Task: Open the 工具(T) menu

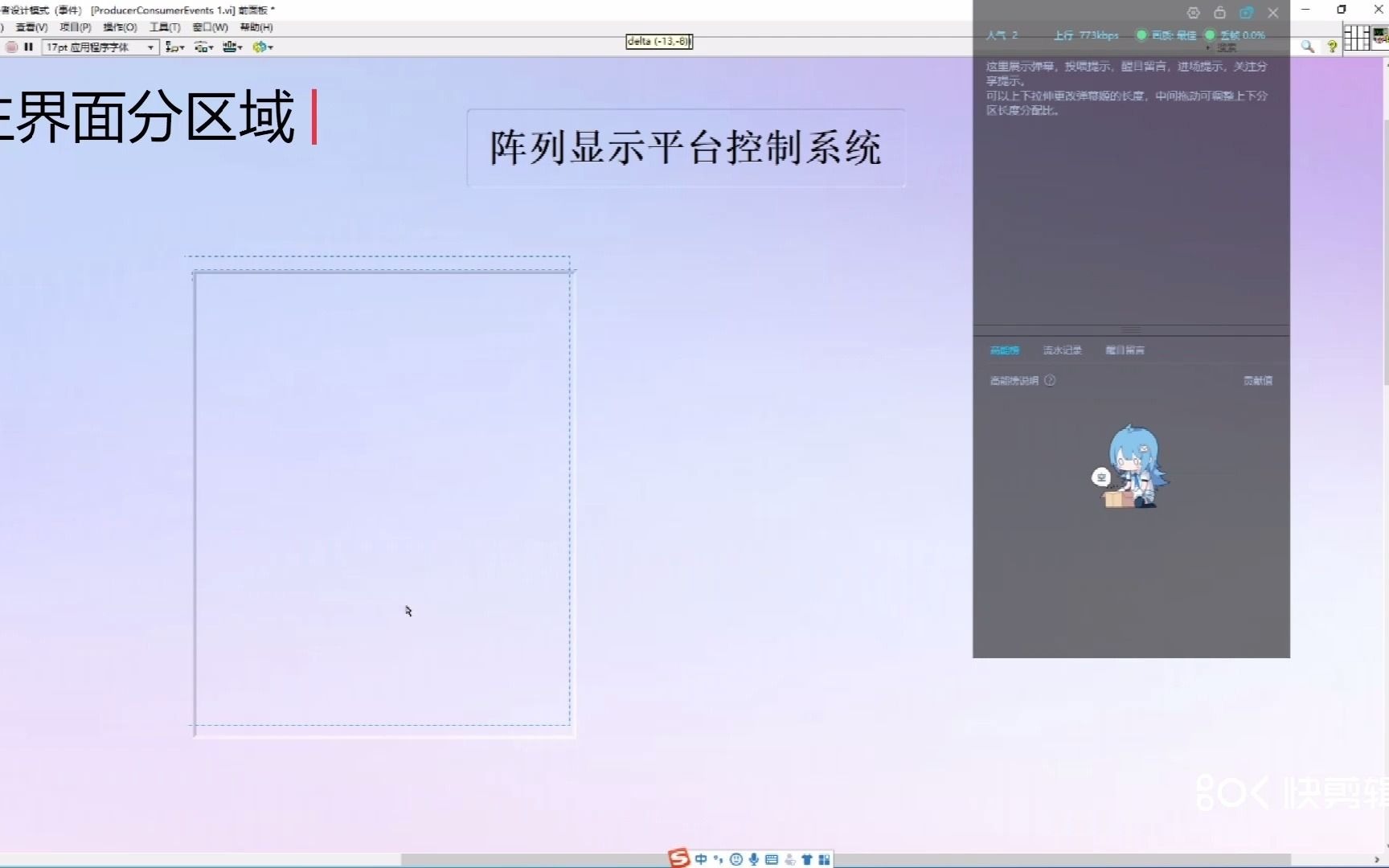Action: coord(165,27)
